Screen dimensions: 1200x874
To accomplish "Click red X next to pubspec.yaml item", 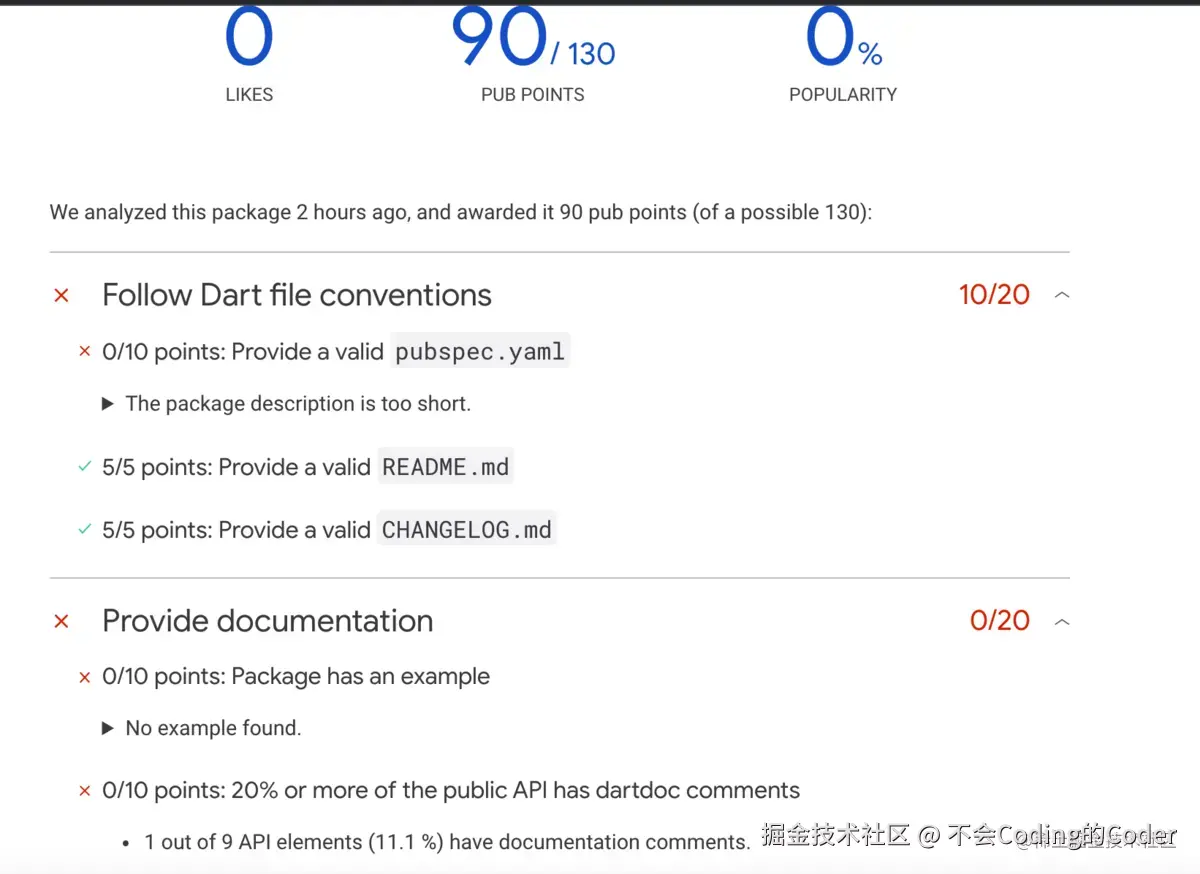I will (x=85, y=351).
